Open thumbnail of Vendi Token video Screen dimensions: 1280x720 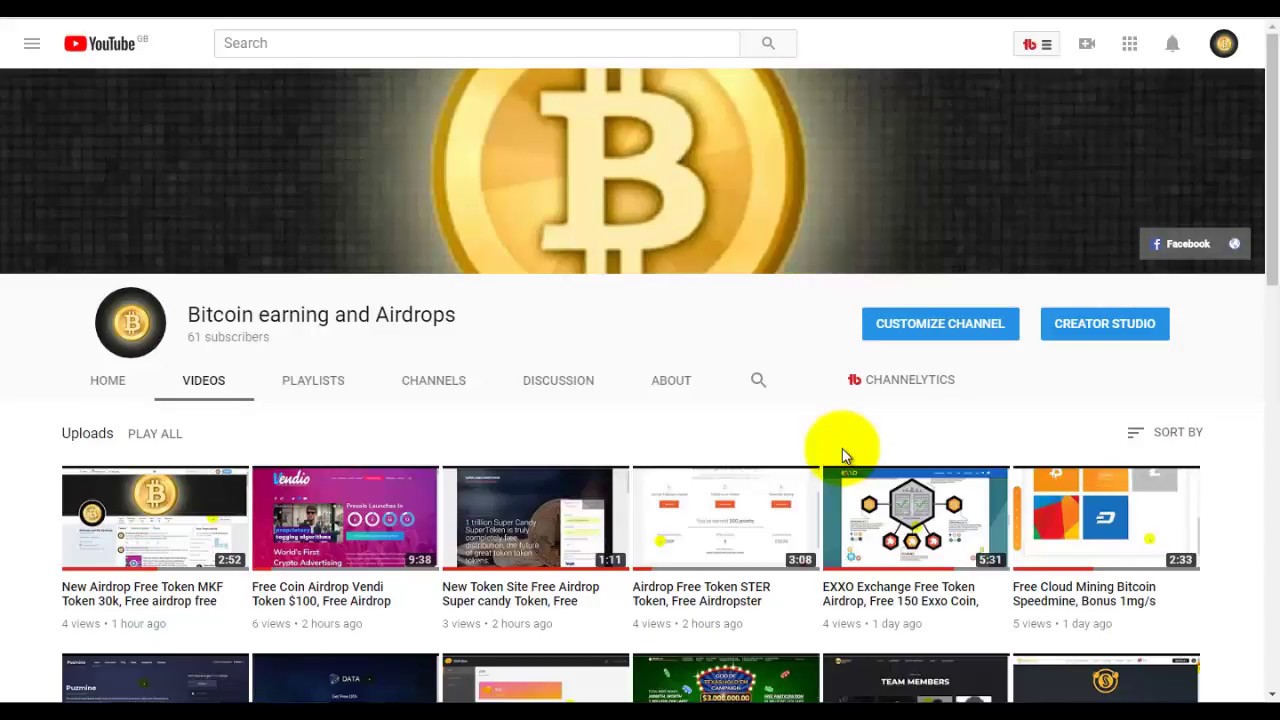tap(345, 518)
